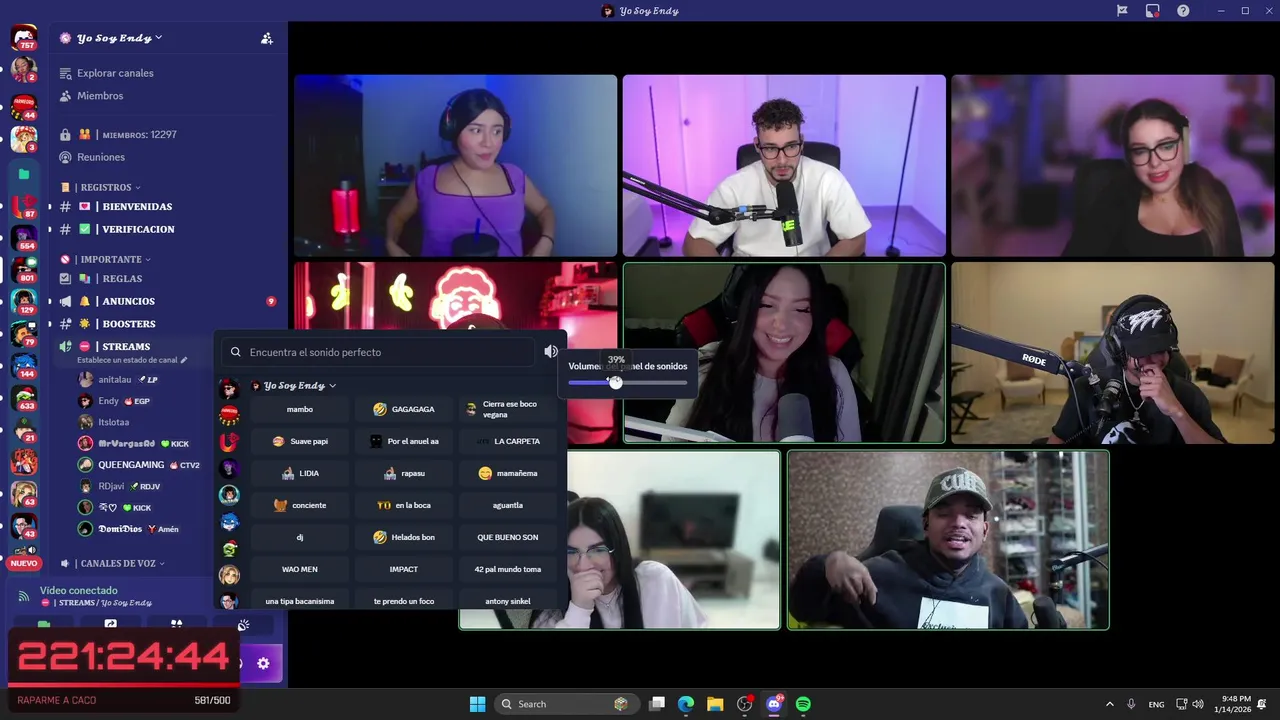Play the Suave papi sound

[300, 441]
